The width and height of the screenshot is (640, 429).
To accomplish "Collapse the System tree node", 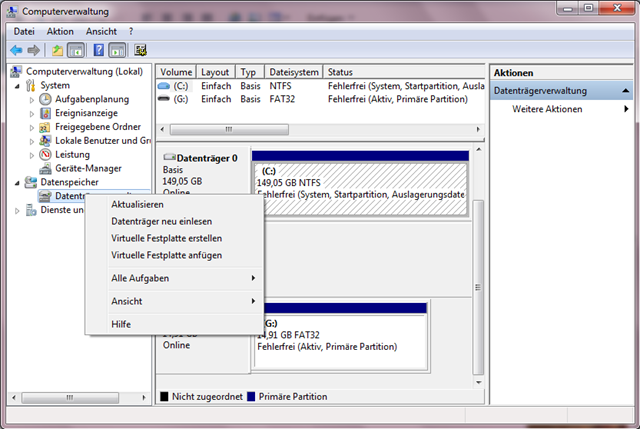I will pos(17,86).
